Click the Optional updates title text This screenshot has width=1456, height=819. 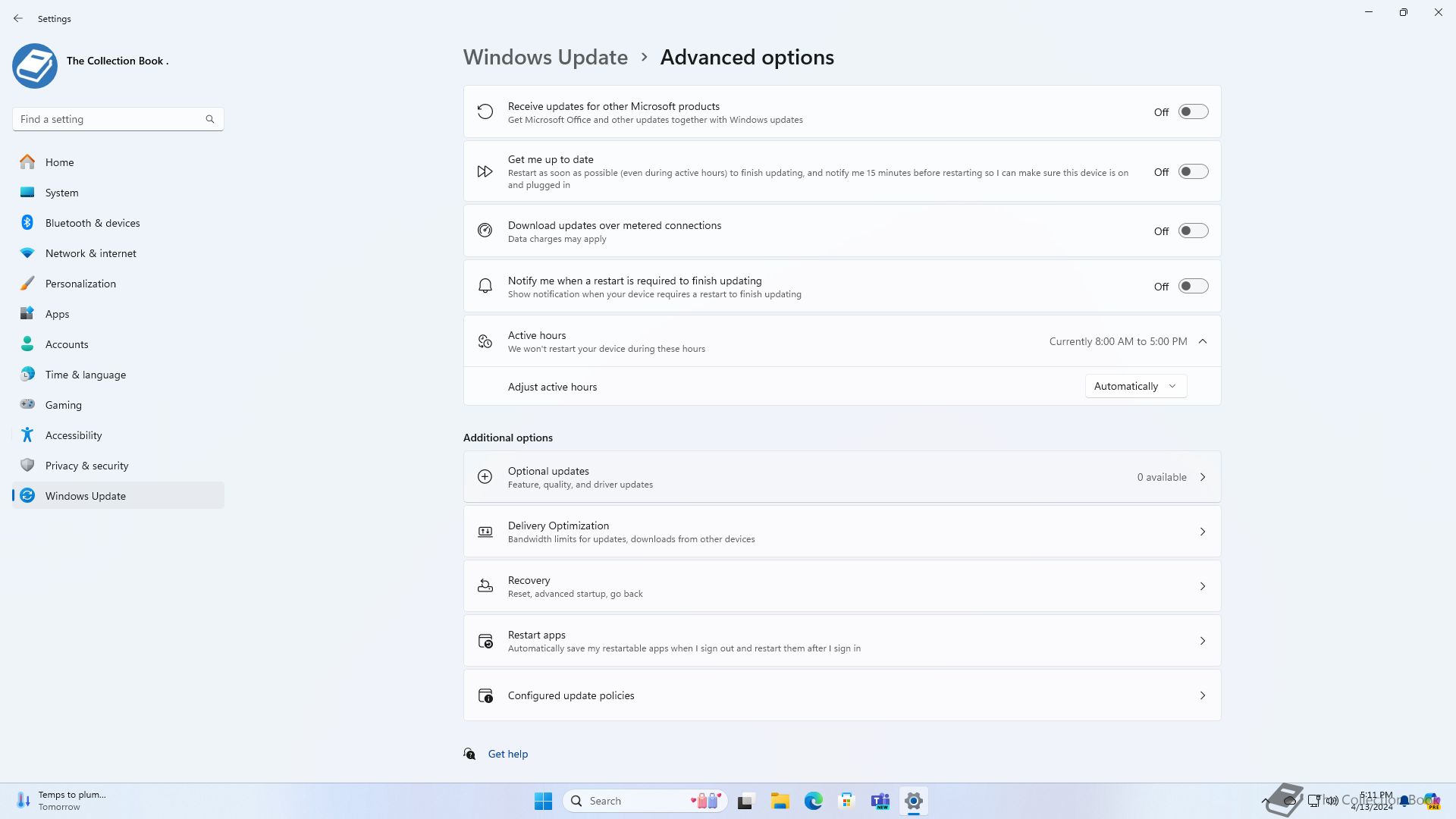(548, 471)
